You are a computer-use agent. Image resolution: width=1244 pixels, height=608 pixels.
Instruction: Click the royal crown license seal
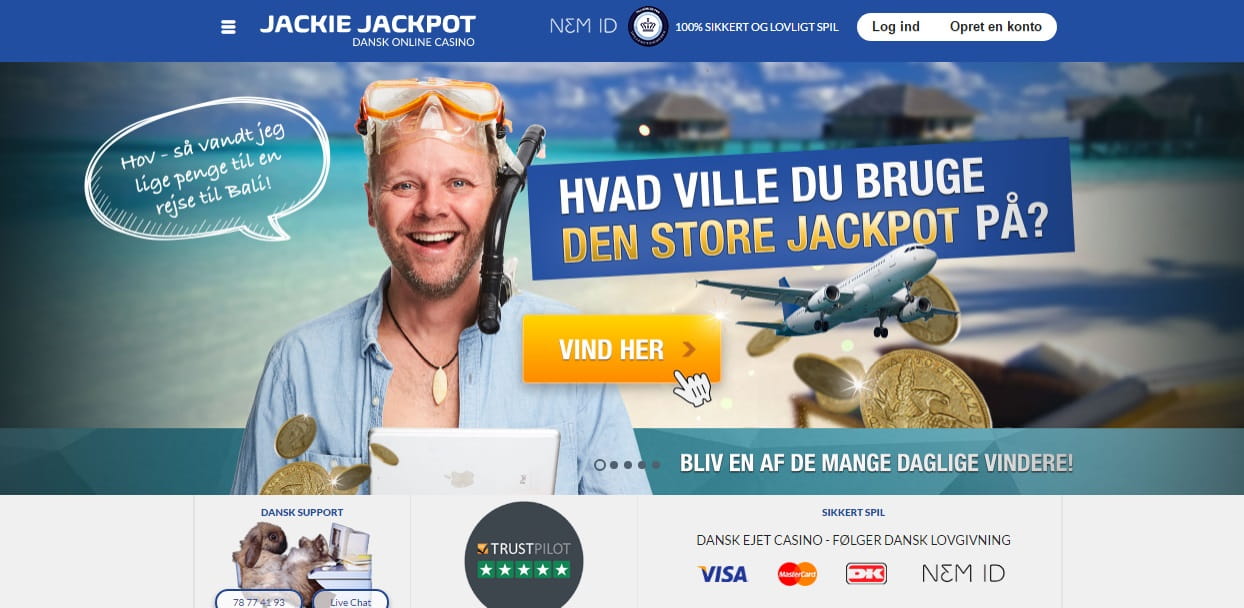coord(648,27)
